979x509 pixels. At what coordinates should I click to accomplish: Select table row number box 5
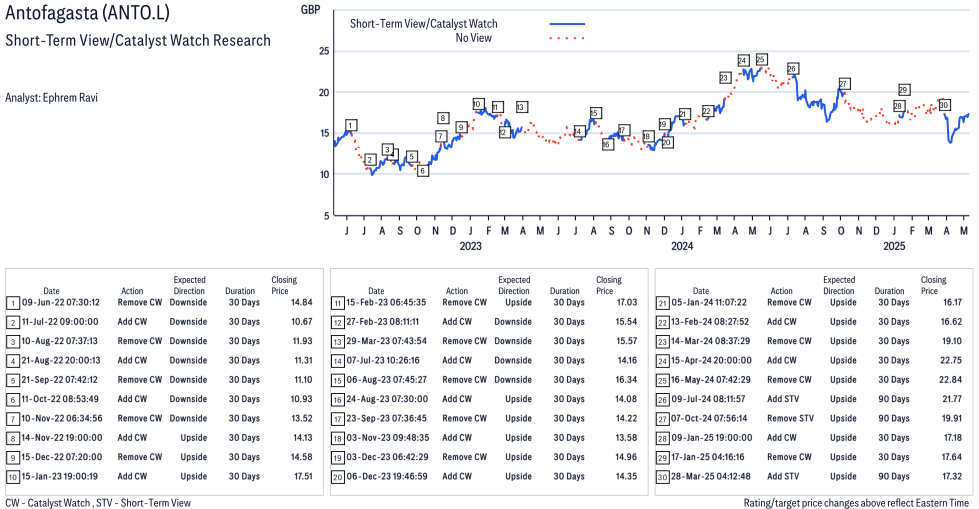click(x=13, y=381)
